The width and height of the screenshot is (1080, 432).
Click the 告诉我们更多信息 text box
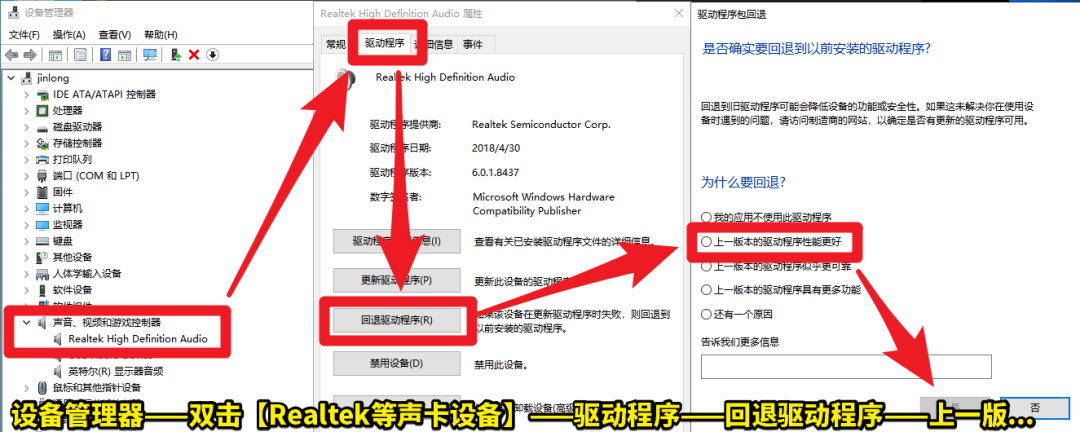[846, 367]
